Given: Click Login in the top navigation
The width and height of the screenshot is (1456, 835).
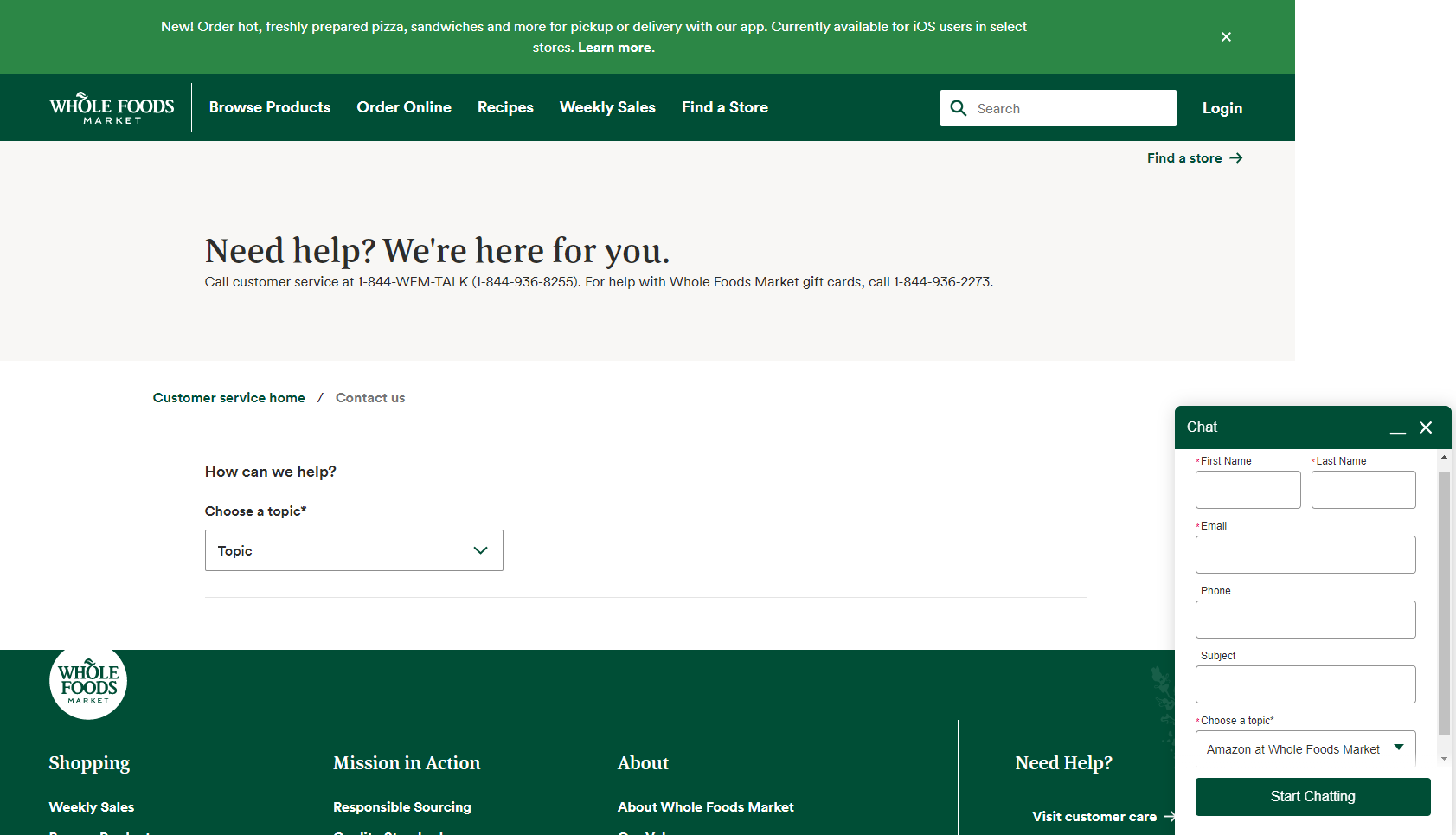Looking at the screenshot, I should 1222,107.
